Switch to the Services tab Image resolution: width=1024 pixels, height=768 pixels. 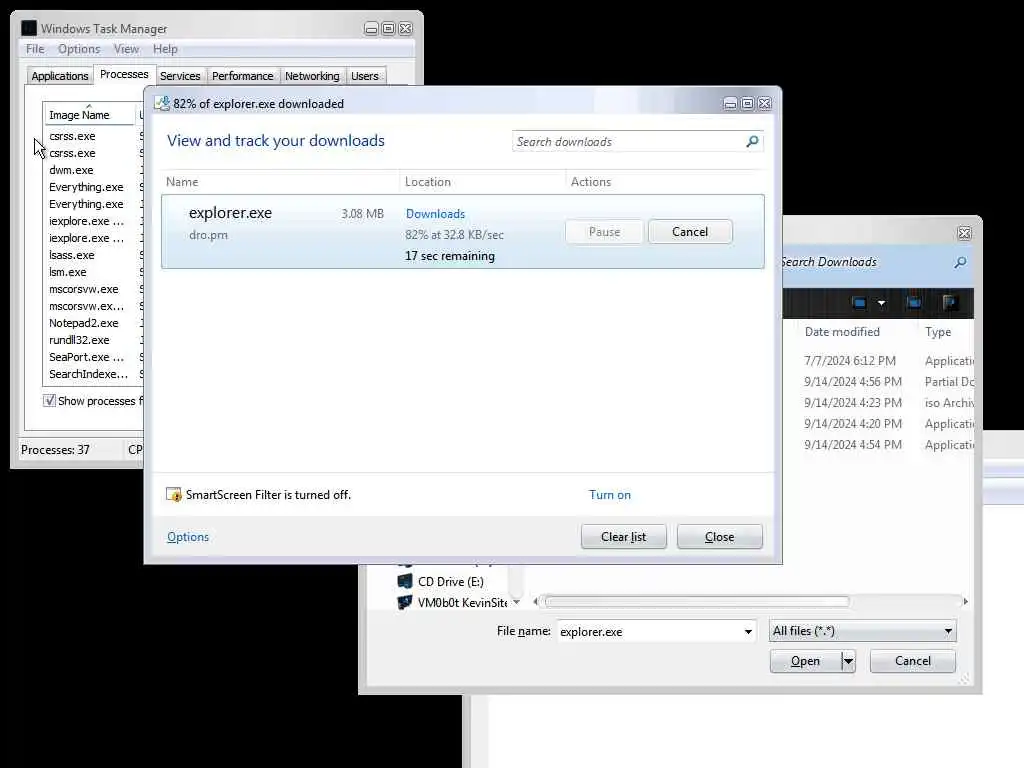(180, 76)
